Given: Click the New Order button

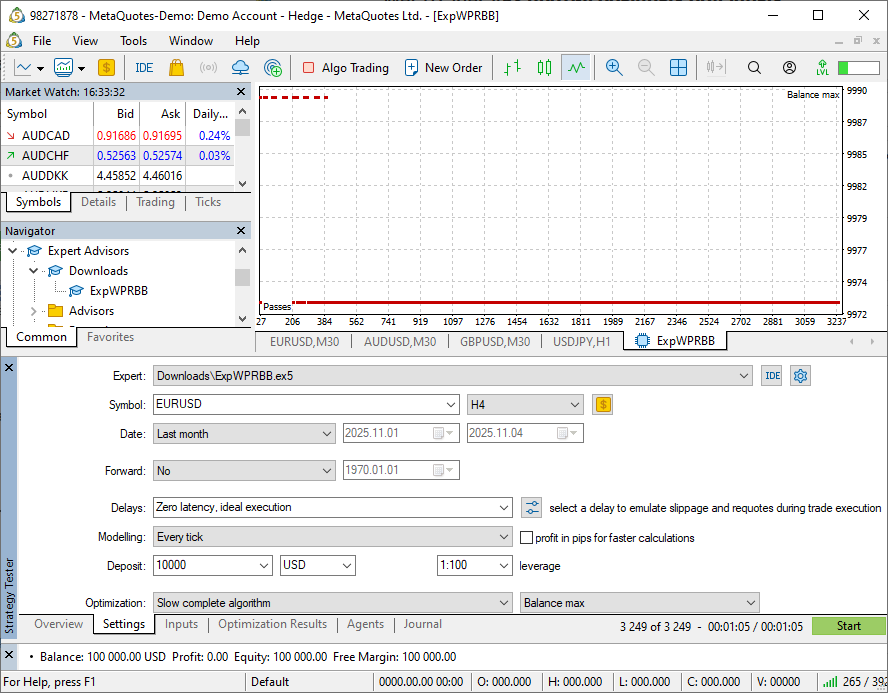Looking at the screenshot, I should click(444, 68).
